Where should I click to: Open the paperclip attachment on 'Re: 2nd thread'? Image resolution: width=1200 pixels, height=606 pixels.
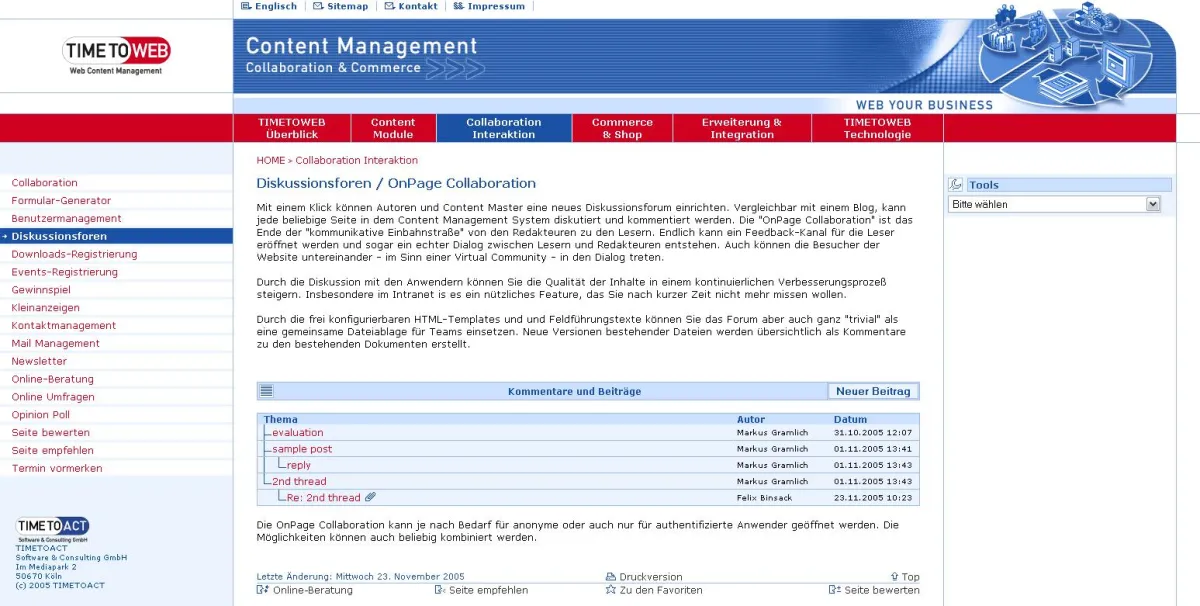(370, 497)
